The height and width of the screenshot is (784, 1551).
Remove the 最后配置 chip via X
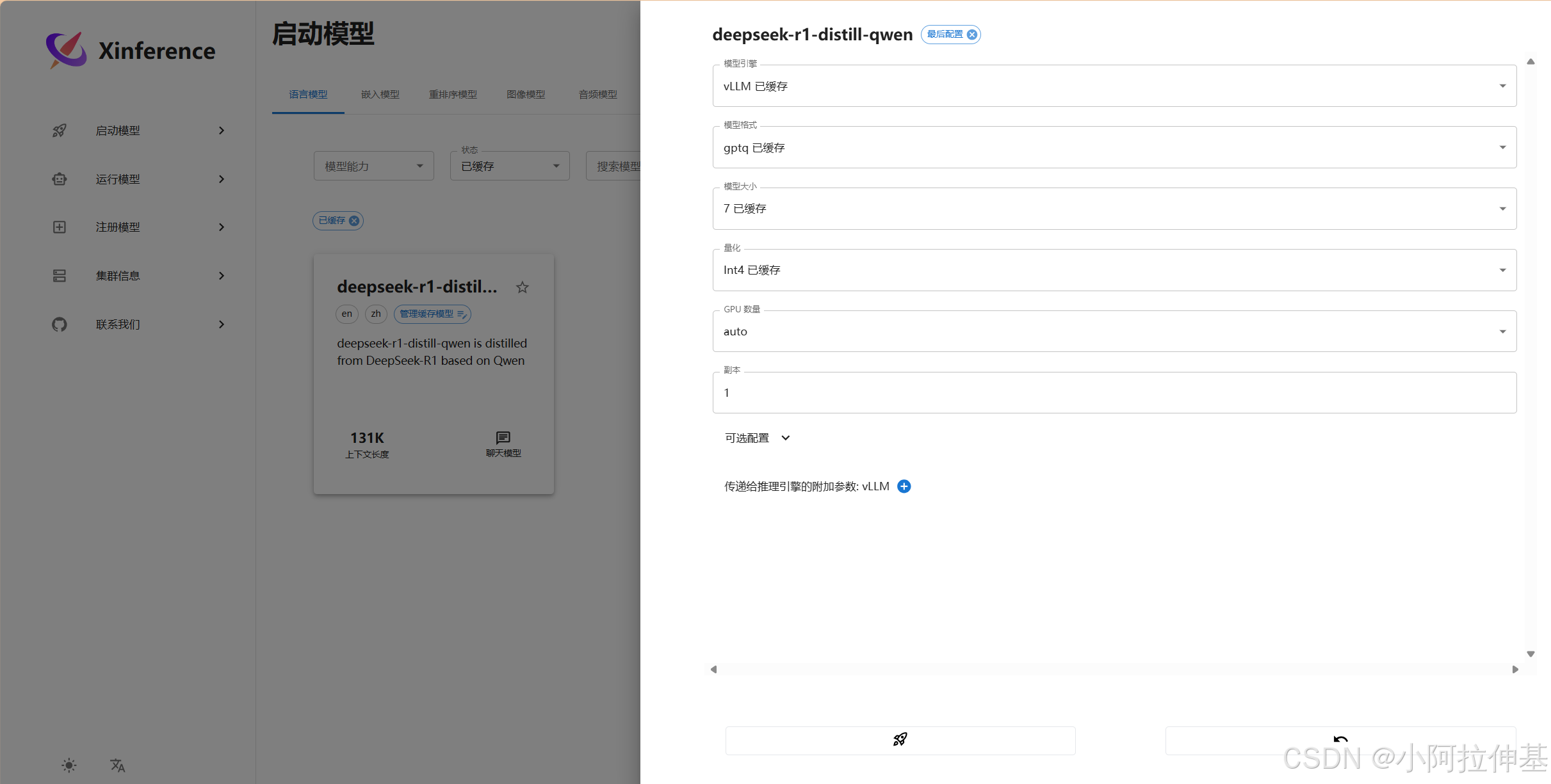tap(972, 35)
